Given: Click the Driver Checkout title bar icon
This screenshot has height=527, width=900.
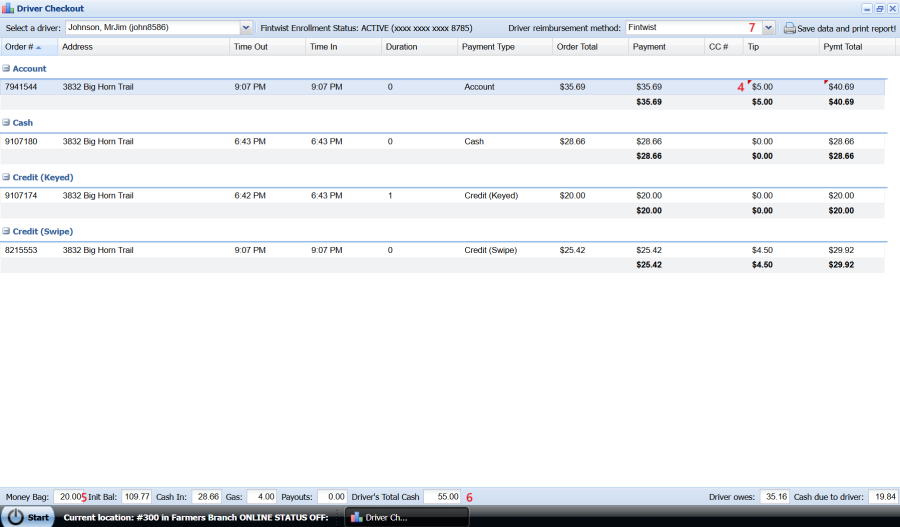Looking at the screenshot, I should (x=8, y=8).
